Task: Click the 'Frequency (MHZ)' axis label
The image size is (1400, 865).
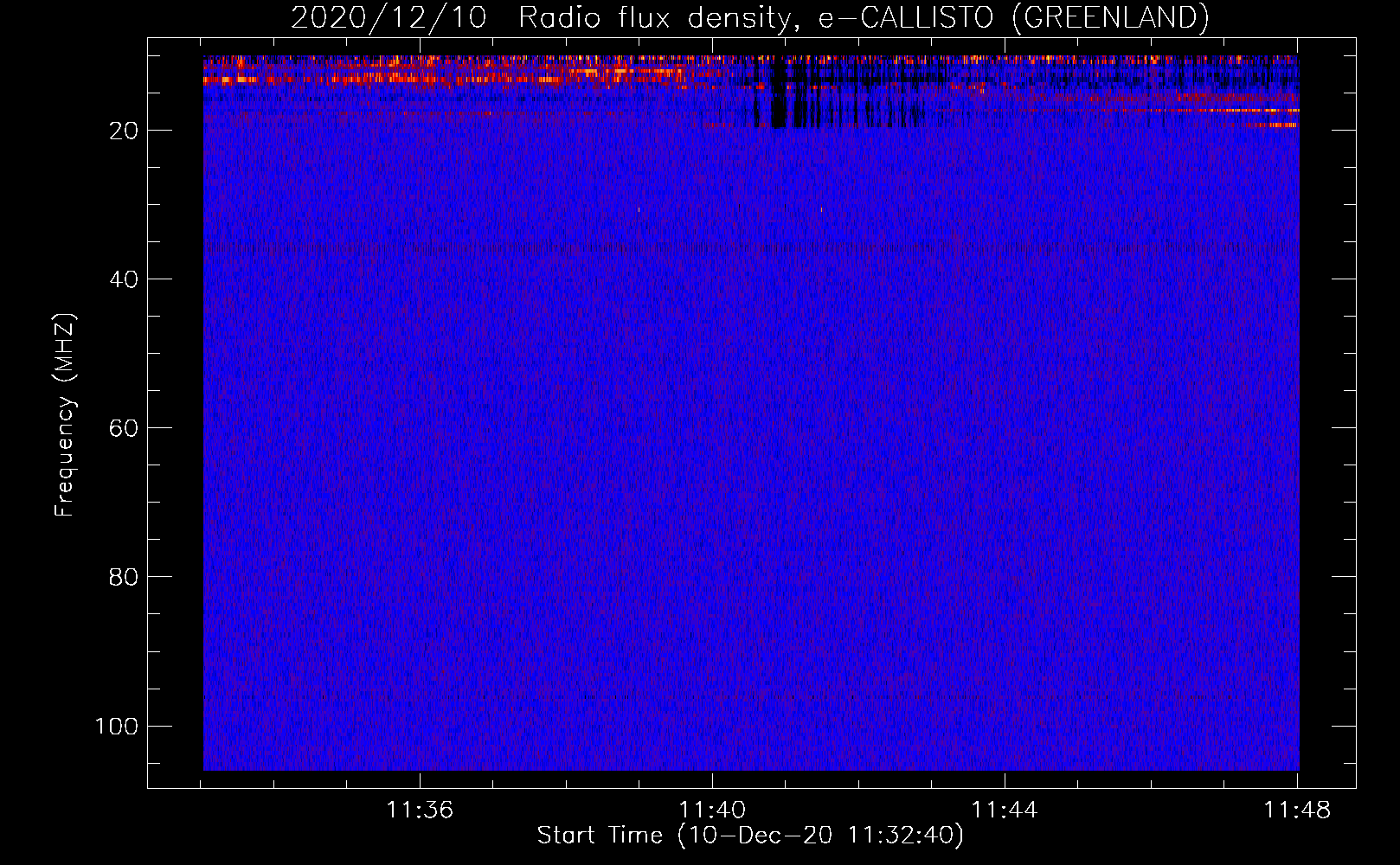Action: coord(65,415)
